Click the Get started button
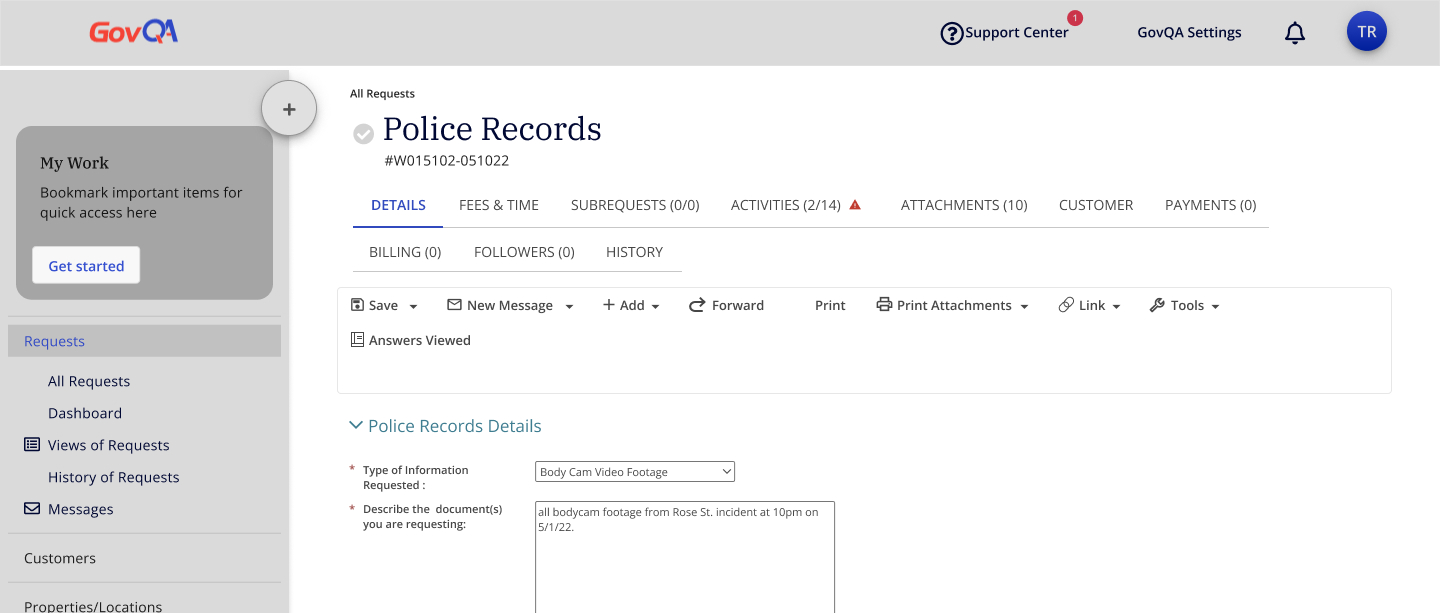Screen dimensions: 1440x613 click(x=86, y=266)
